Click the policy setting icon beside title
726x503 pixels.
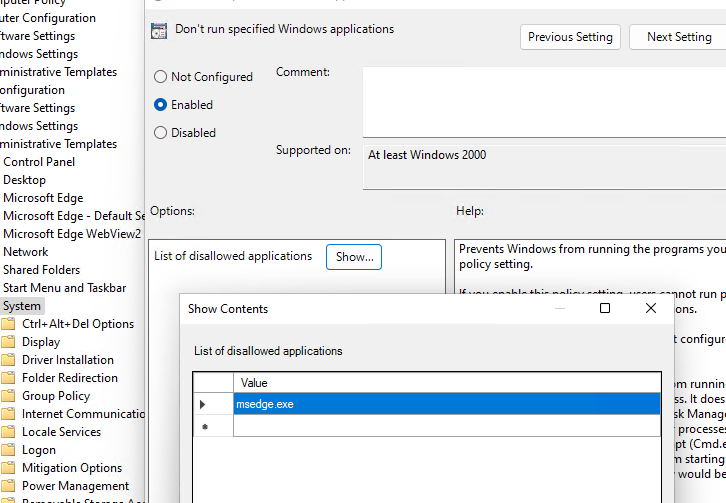click(x=159, y=31)
